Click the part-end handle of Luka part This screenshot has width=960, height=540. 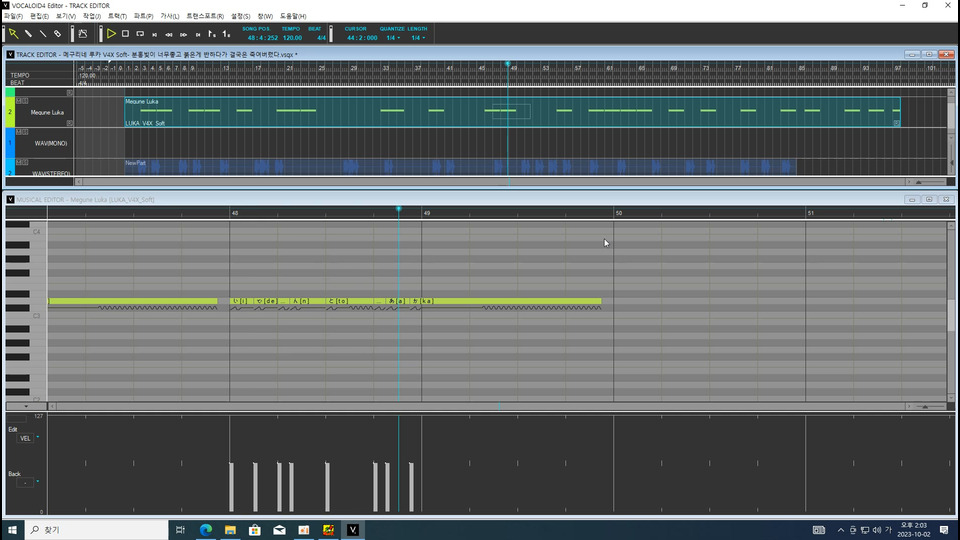click(x=896, y=123)
